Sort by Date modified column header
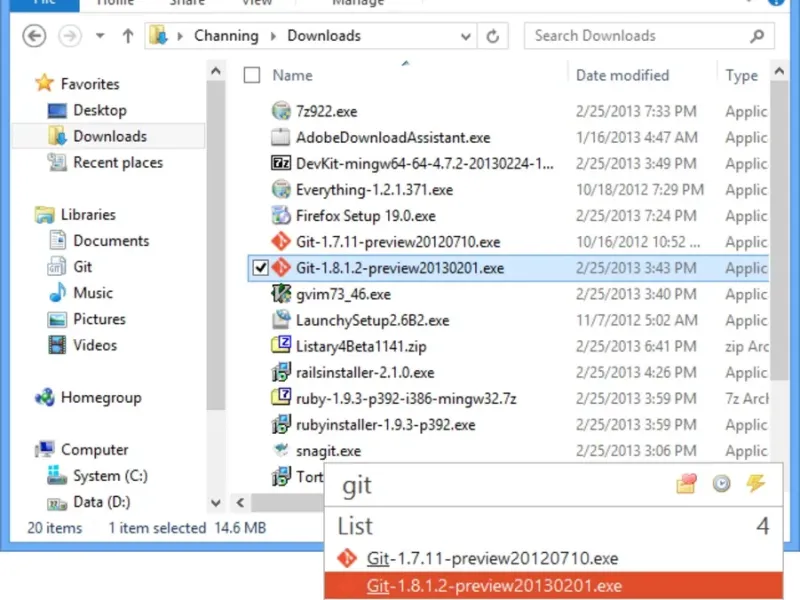Viewport: 800px width, 600px height. click(x=622, y=76)
